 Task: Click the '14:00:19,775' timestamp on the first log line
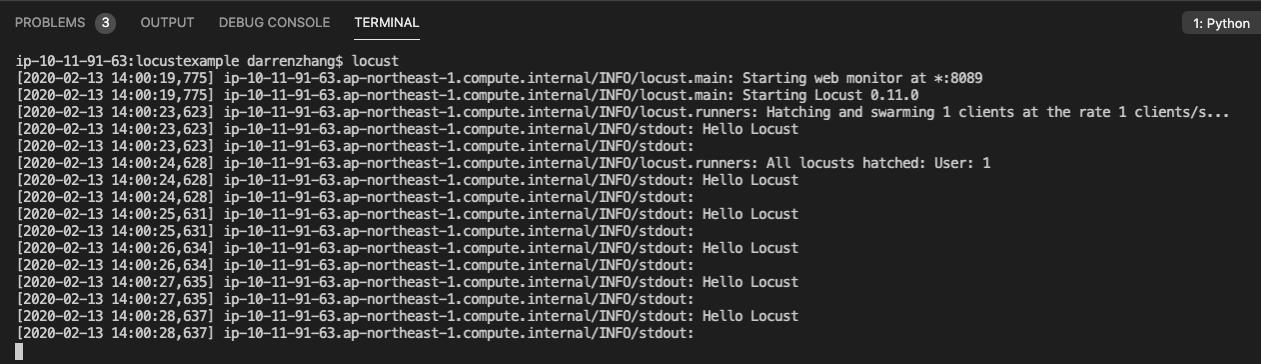pos(162,78)
